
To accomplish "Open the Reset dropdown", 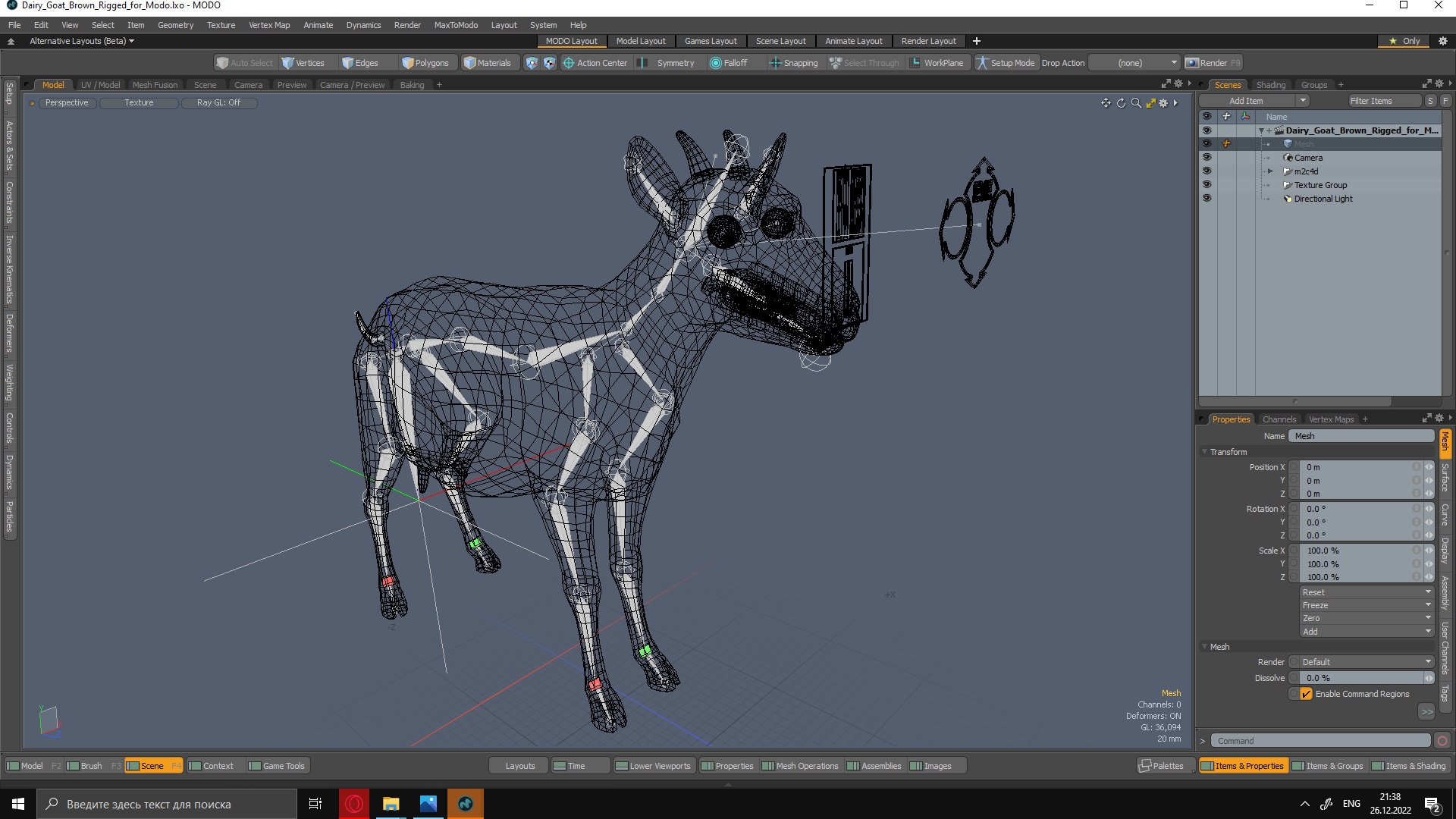I will [x=1366, y=592].
